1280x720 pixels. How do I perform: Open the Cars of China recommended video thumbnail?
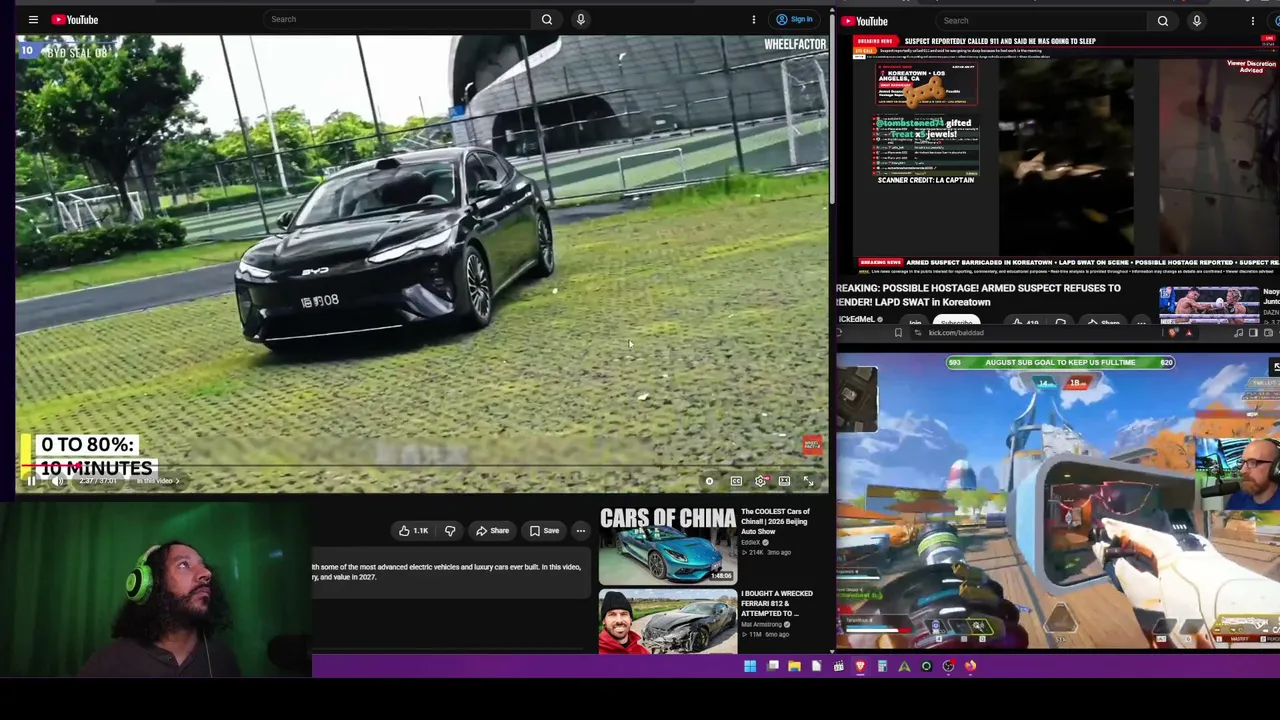tap(667, 545)
